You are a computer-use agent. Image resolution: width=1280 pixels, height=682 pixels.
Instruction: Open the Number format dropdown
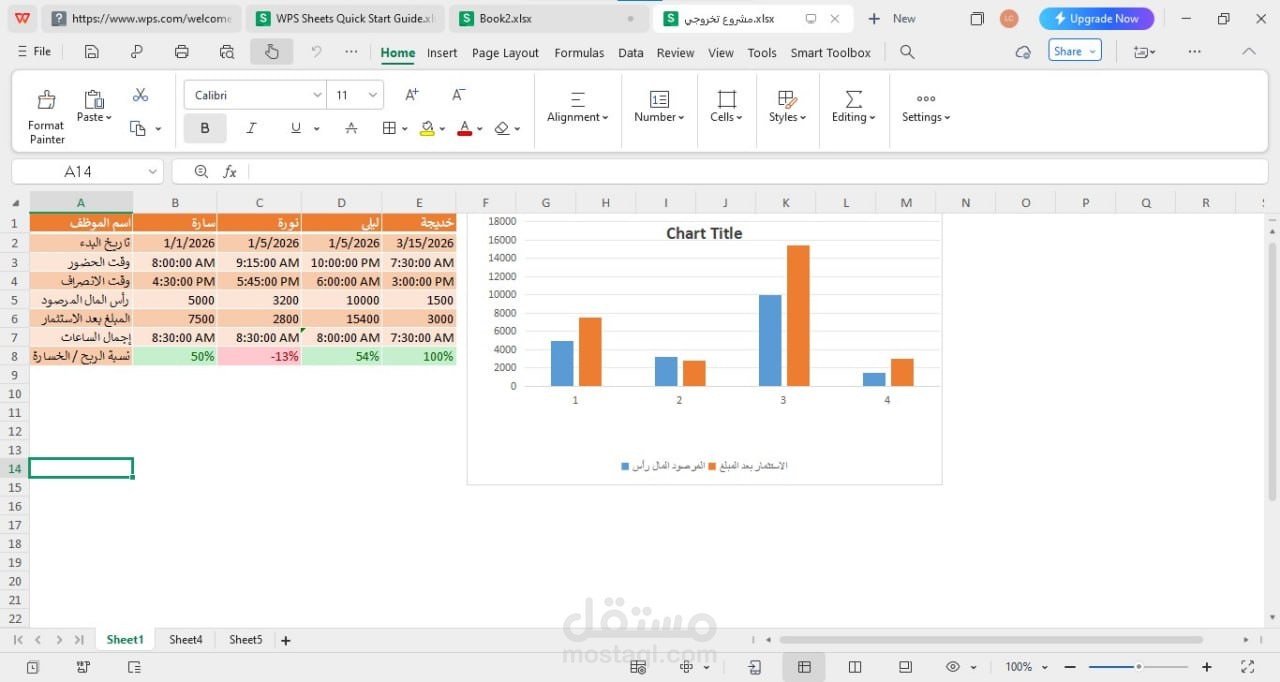[659, 108]
